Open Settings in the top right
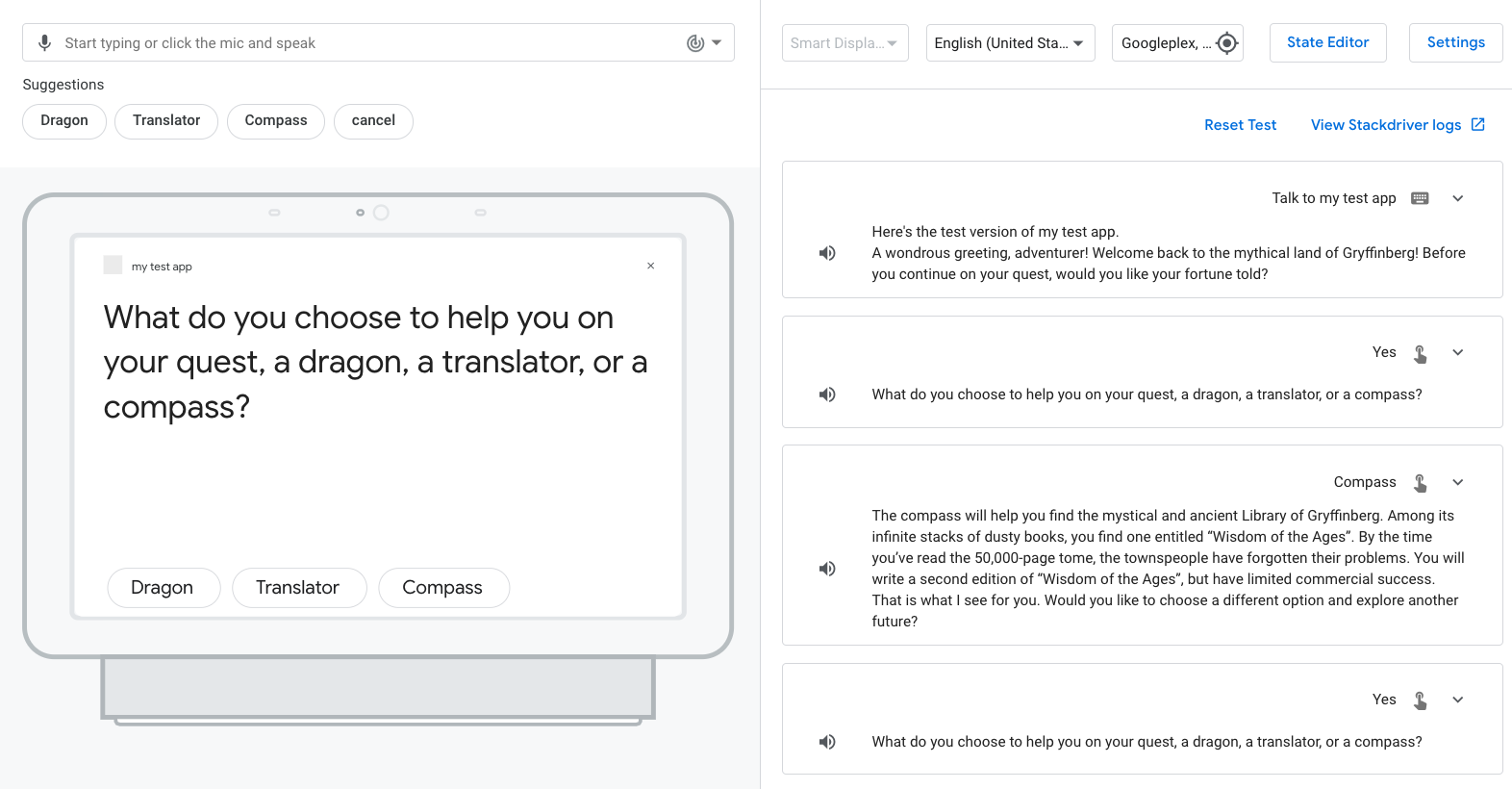1512x789 pixels. tap(1455, 42)
